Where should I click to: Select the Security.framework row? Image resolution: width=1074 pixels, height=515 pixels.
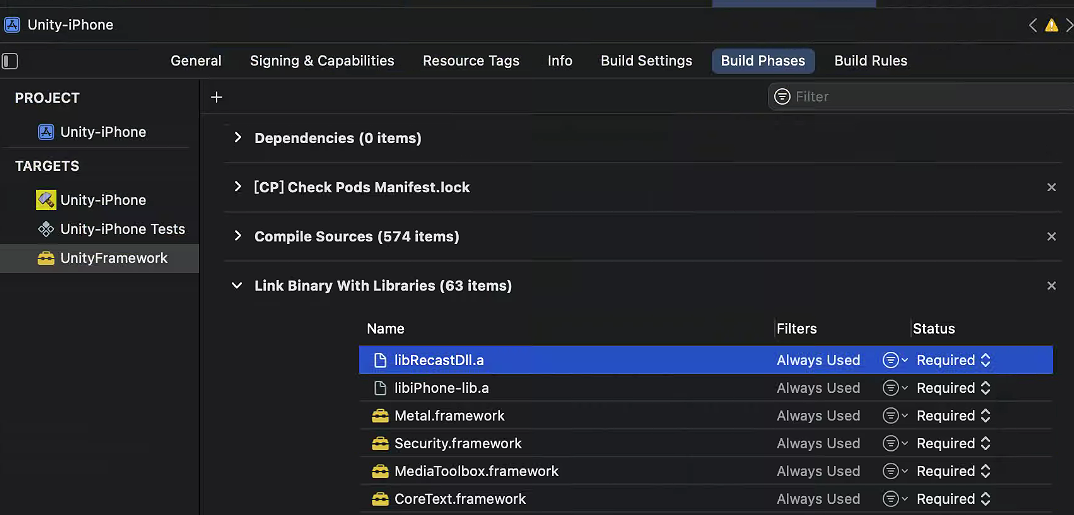[705, 443]
